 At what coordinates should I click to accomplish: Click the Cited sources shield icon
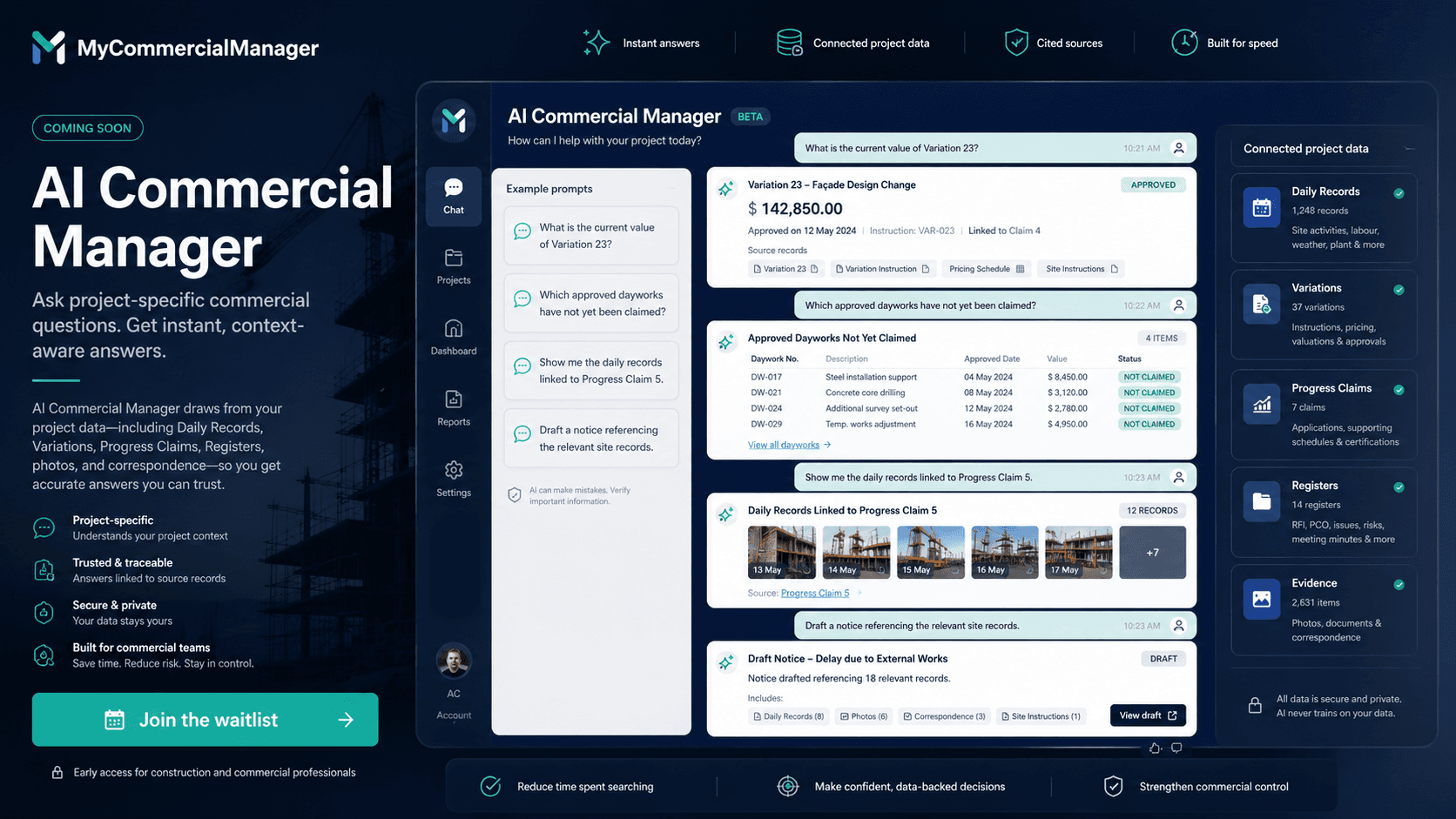1016,42
